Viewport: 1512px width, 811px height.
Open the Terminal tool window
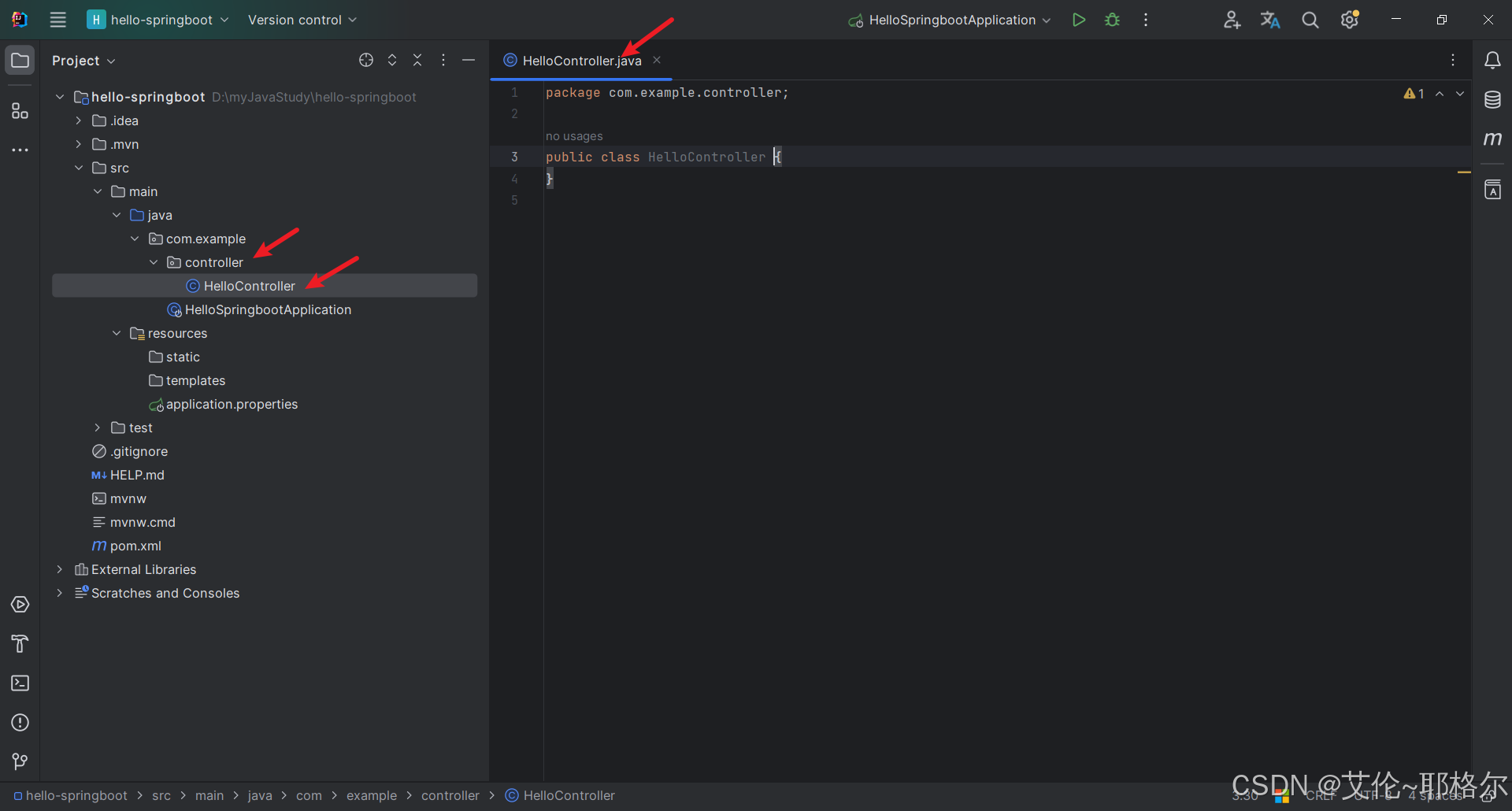(20, 683)
